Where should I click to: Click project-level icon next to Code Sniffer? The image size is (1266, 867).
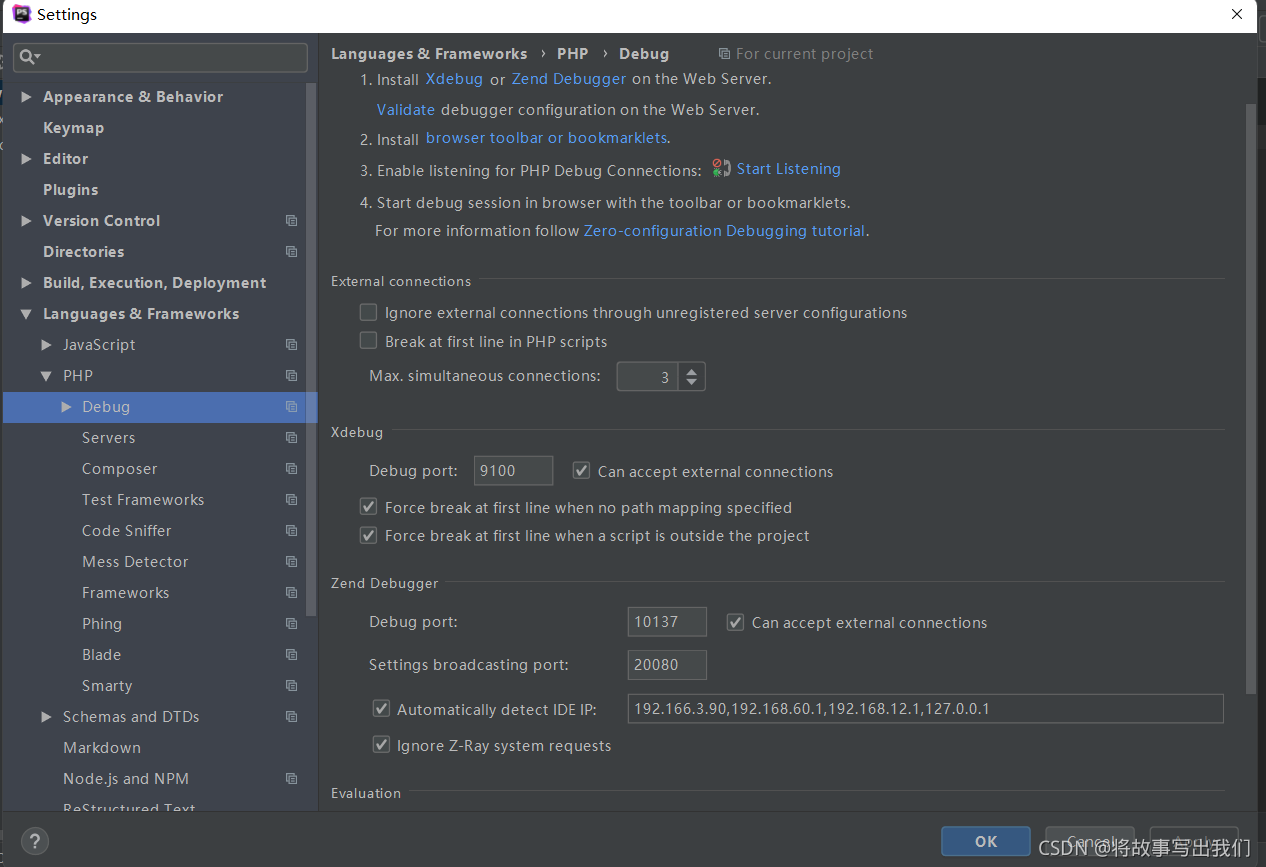[291, 531]
